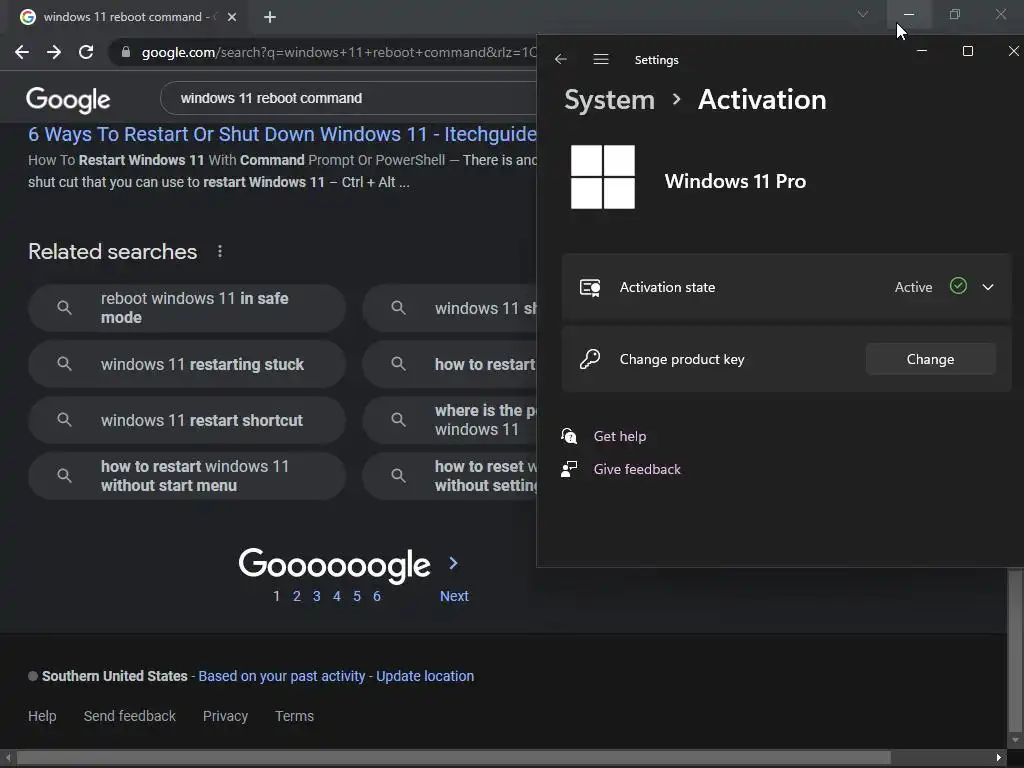Search reboot windows 11 in safe mode

187,308
